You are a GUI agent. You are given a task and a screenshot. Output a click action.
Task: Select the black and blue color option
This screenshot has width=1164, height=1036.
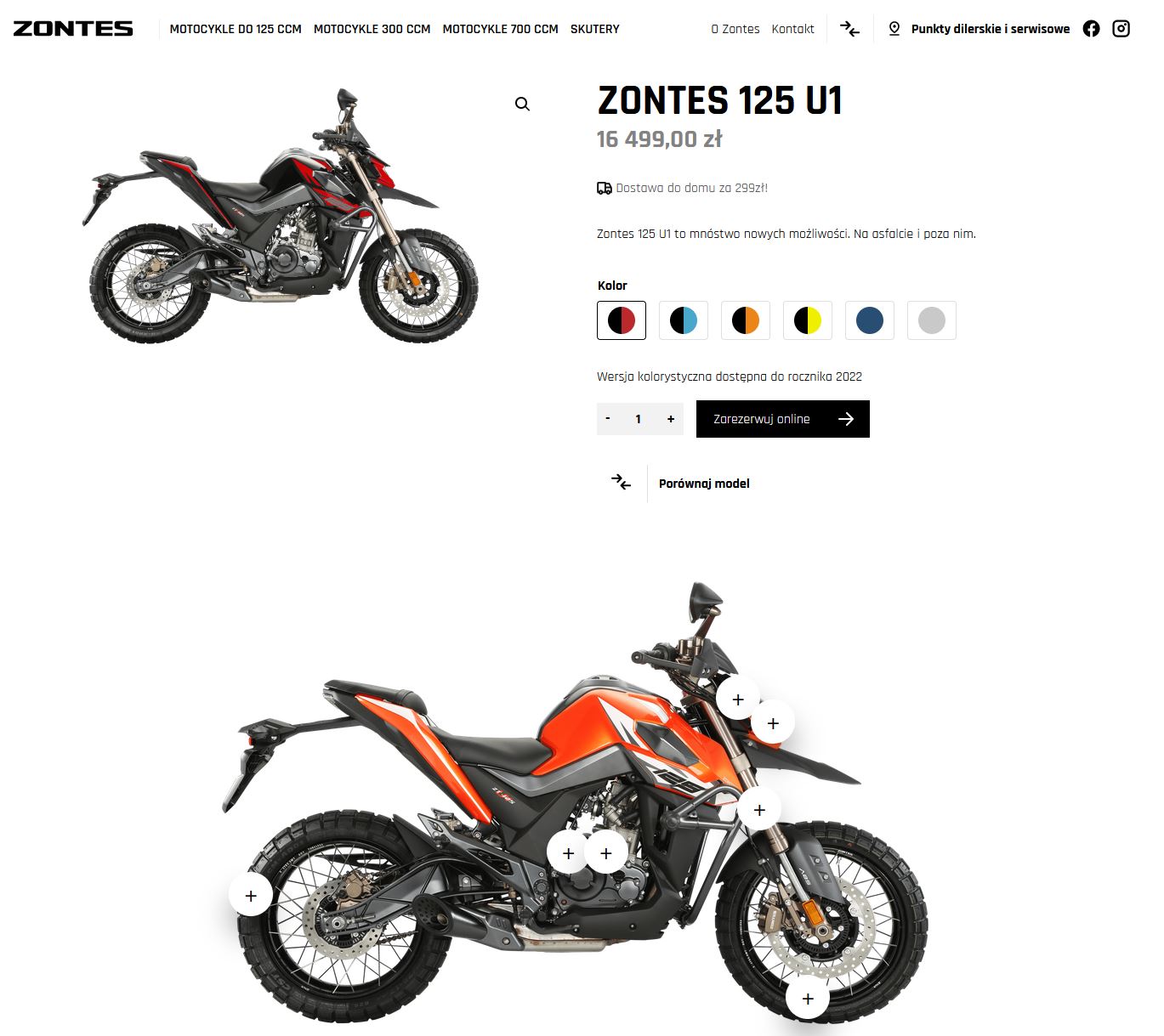(684, 320)
